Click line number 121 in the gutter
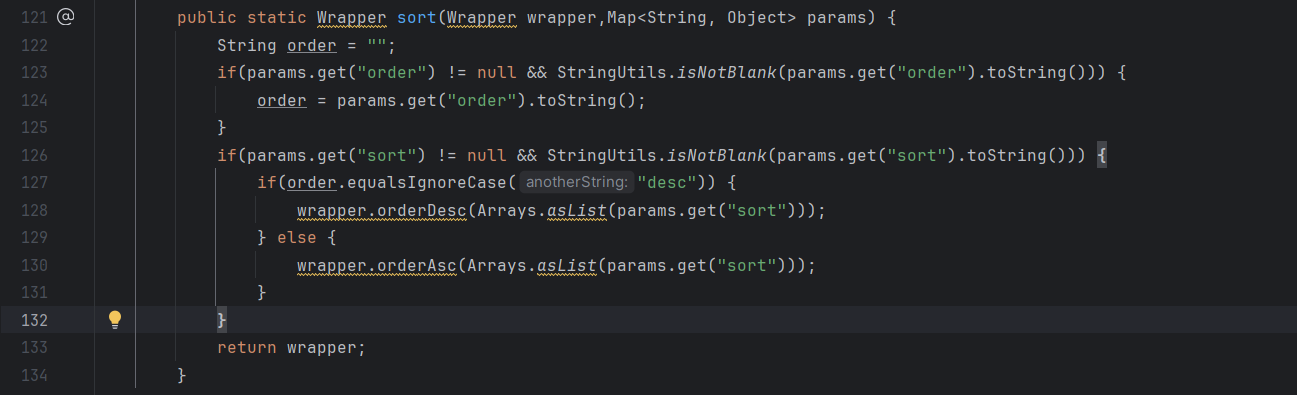The image size is (1297, 395). (33, 18)
